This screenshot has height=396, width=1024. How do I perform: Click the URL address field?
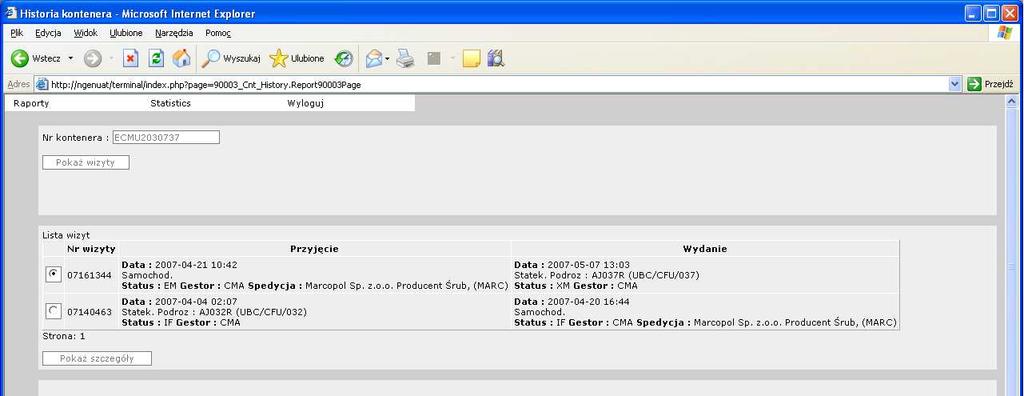point(498,84)
